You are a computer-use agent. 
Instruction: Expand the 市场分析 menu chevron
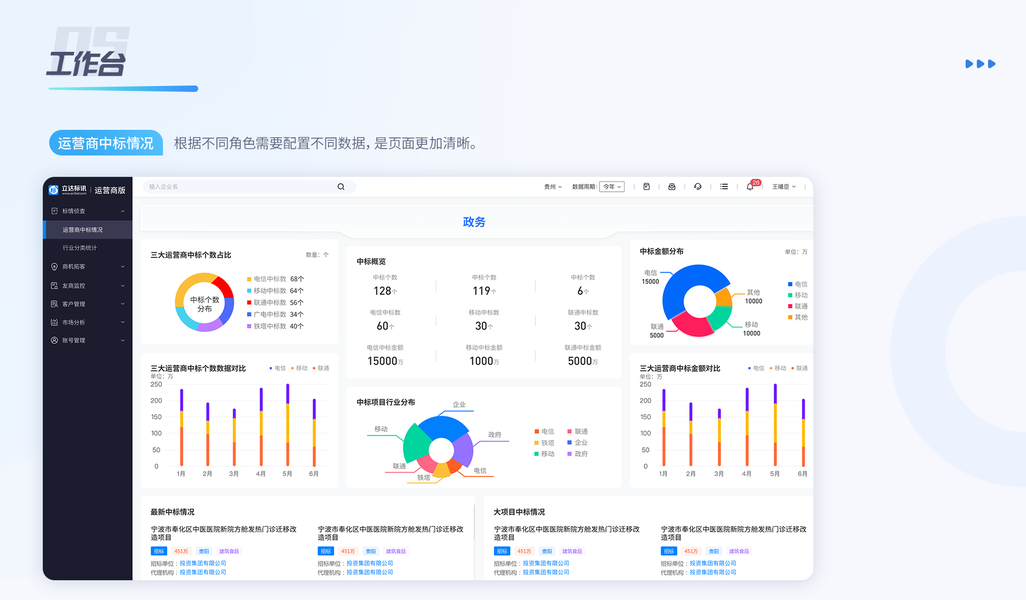pyautogui.click(x=122, y=323)
